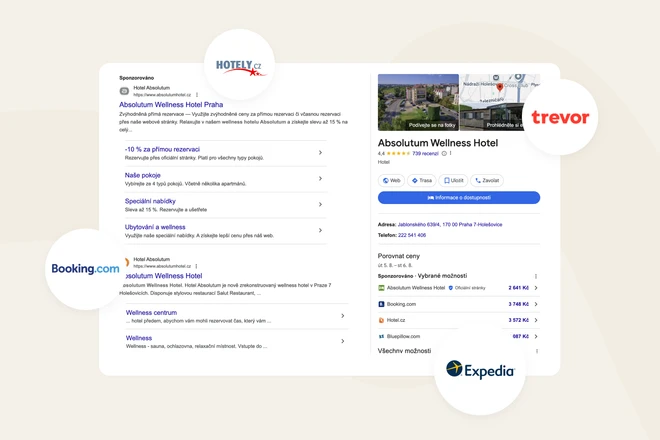Screen dimensions: 660x440
Task: Click the price 2 641 Kč
Action: [519, 288]
